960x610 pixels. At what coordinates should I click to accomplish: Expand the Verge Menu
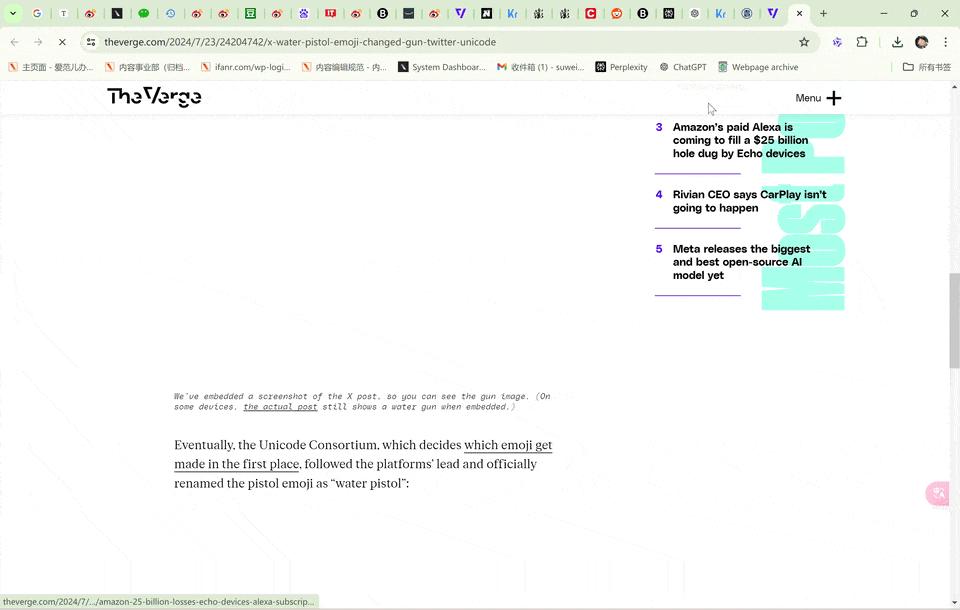coord(818,98)
